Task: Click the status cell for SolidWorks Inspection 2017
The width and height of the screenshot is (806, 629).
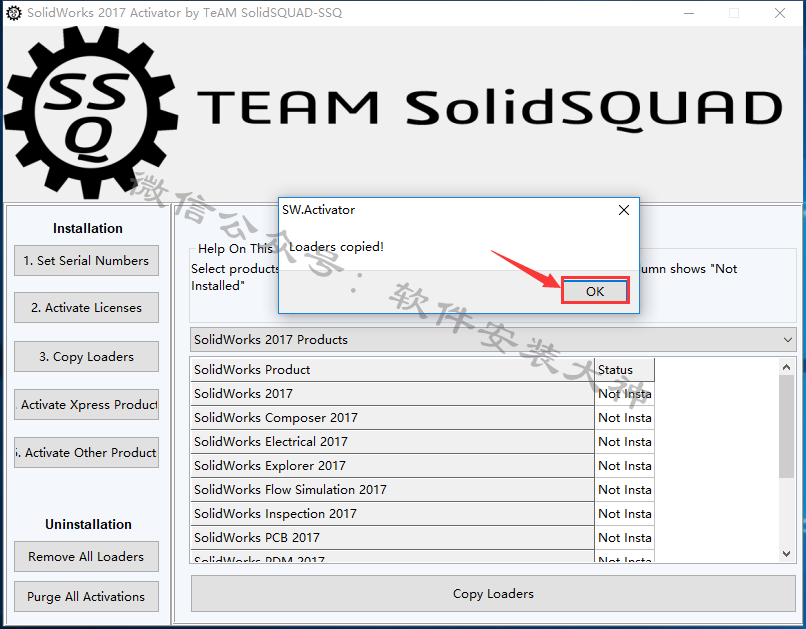Action: point(625,513)
